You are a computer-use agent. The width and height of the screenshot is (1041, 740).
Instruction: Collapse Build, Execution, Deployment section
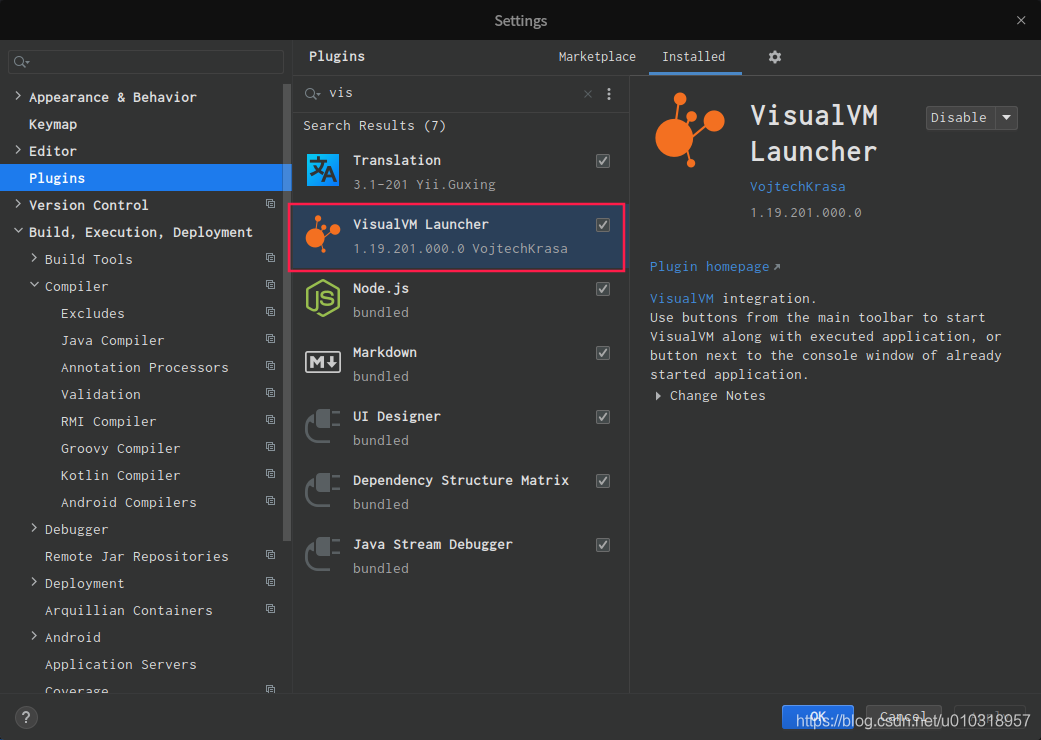[x=18, y=232]
